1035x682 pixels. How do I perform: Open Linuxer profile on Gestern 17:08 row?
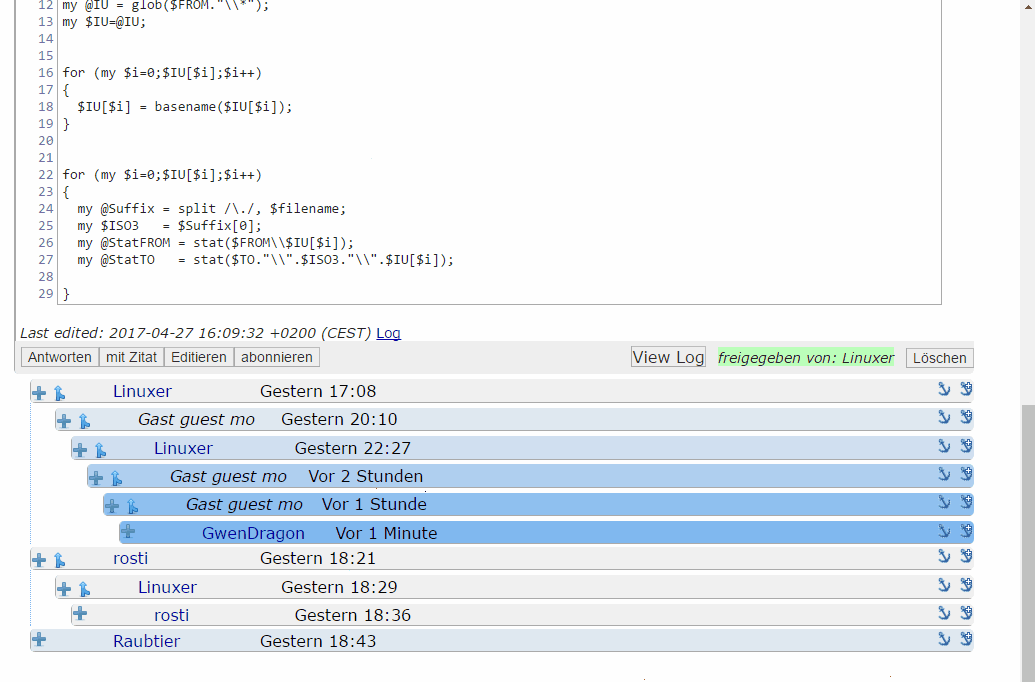[142, 391]
